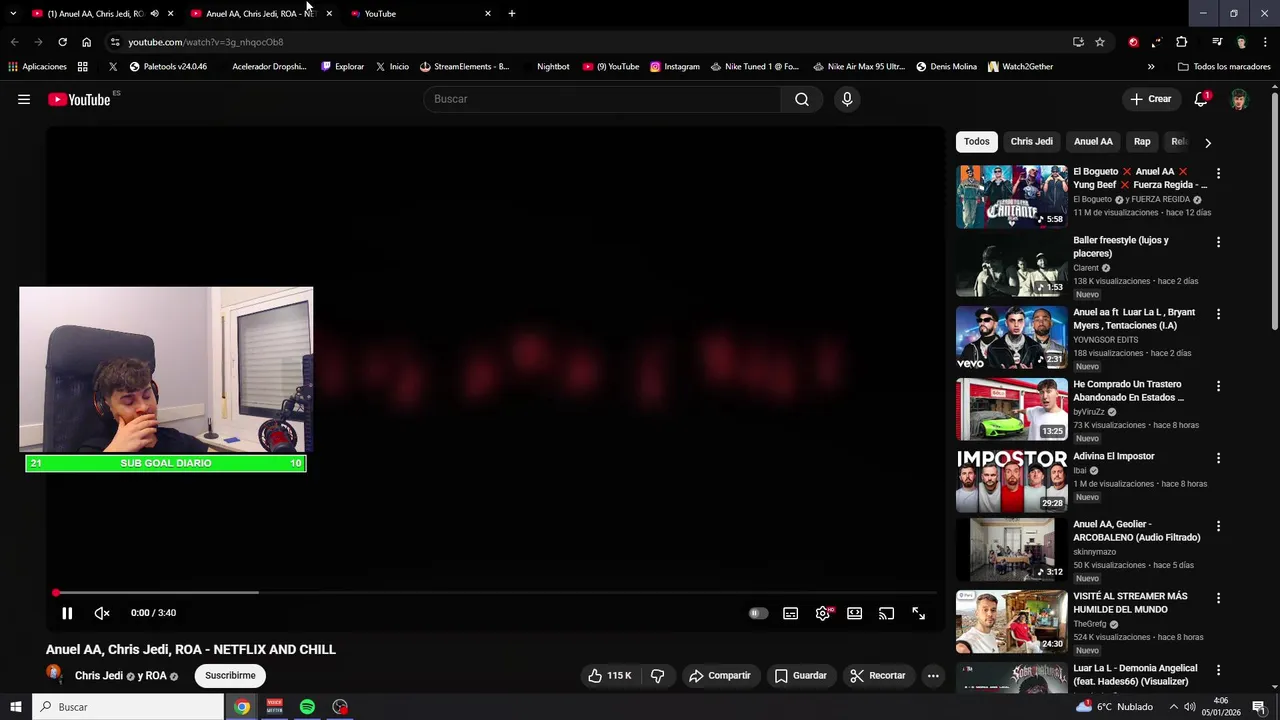Share the video via Compartir
Screen dimensions: 1280x720
click(719, 676)
